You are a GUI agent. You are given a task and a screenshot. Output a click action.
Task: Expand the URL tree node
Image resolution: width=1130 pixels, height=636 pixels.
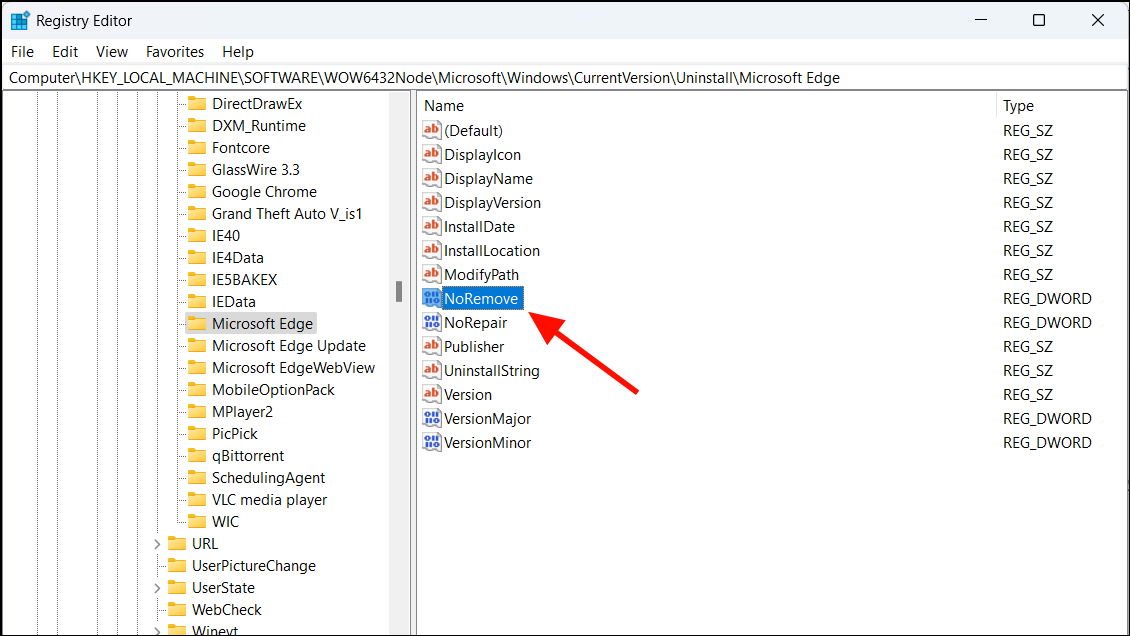click(x=156, y=543)
